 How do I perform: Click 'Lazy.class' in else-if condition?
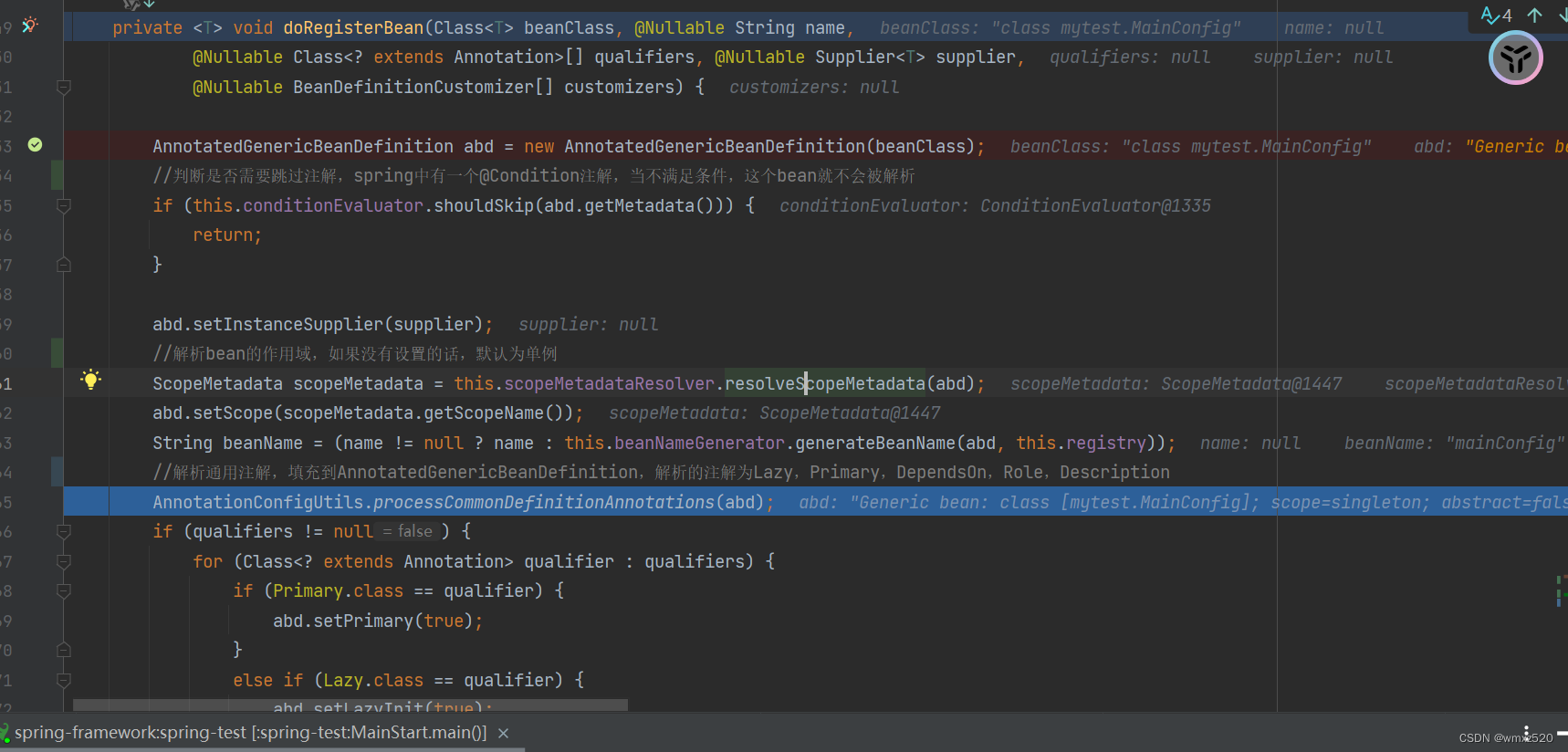[373, 680]
